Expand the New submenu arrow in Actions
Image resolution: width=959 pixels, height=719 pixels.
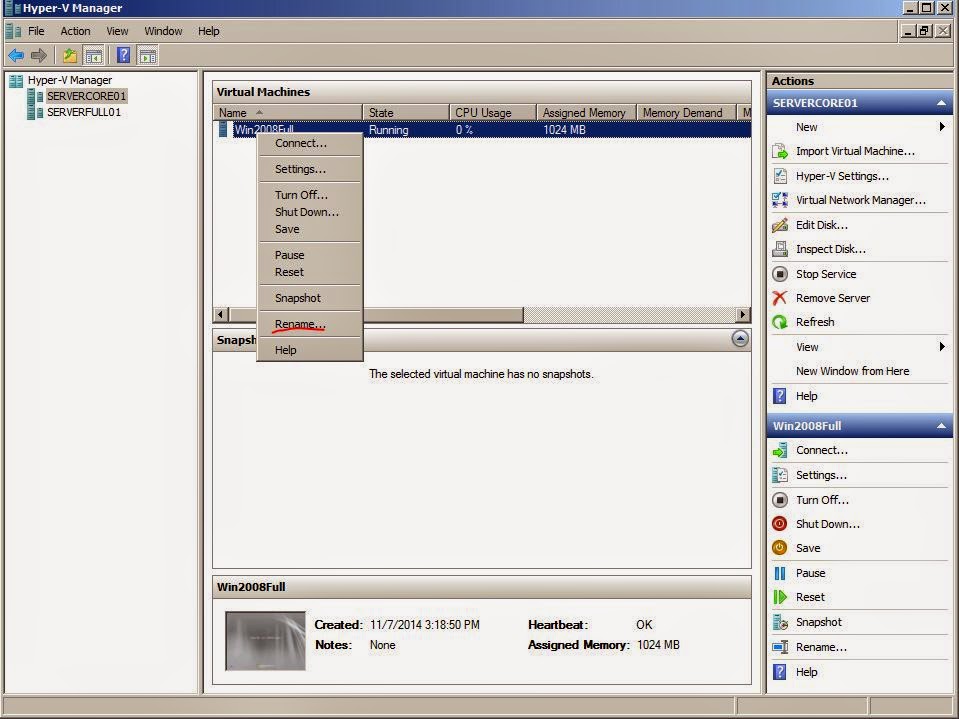pos(942,127)
